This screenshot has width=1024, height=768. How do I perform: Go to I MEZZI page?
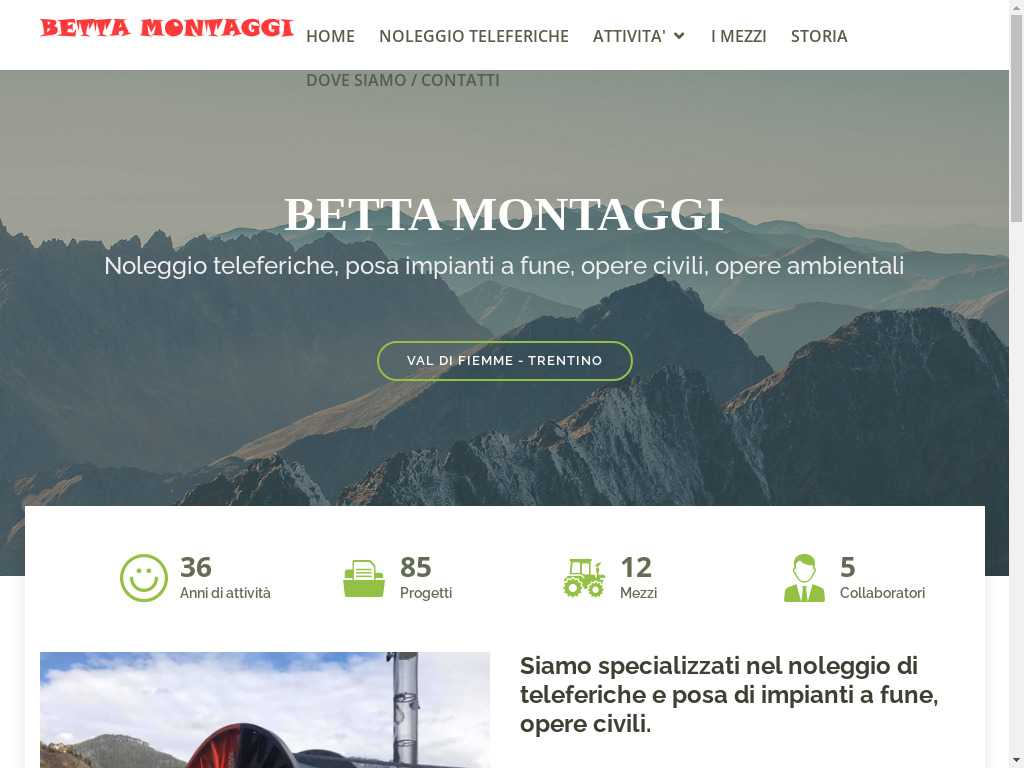[739, 36]
